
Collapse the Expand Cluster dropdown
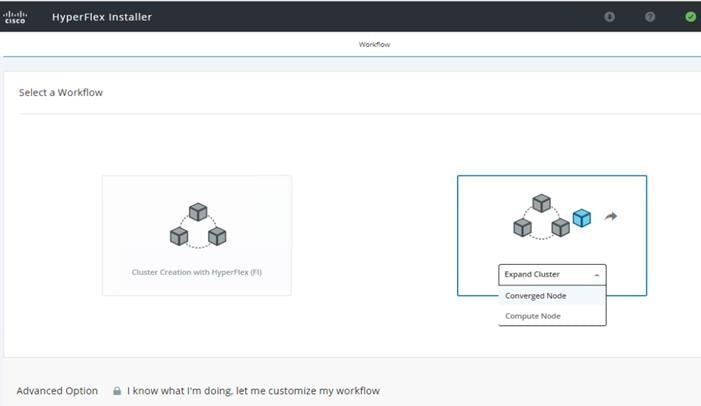pos(552,275)
